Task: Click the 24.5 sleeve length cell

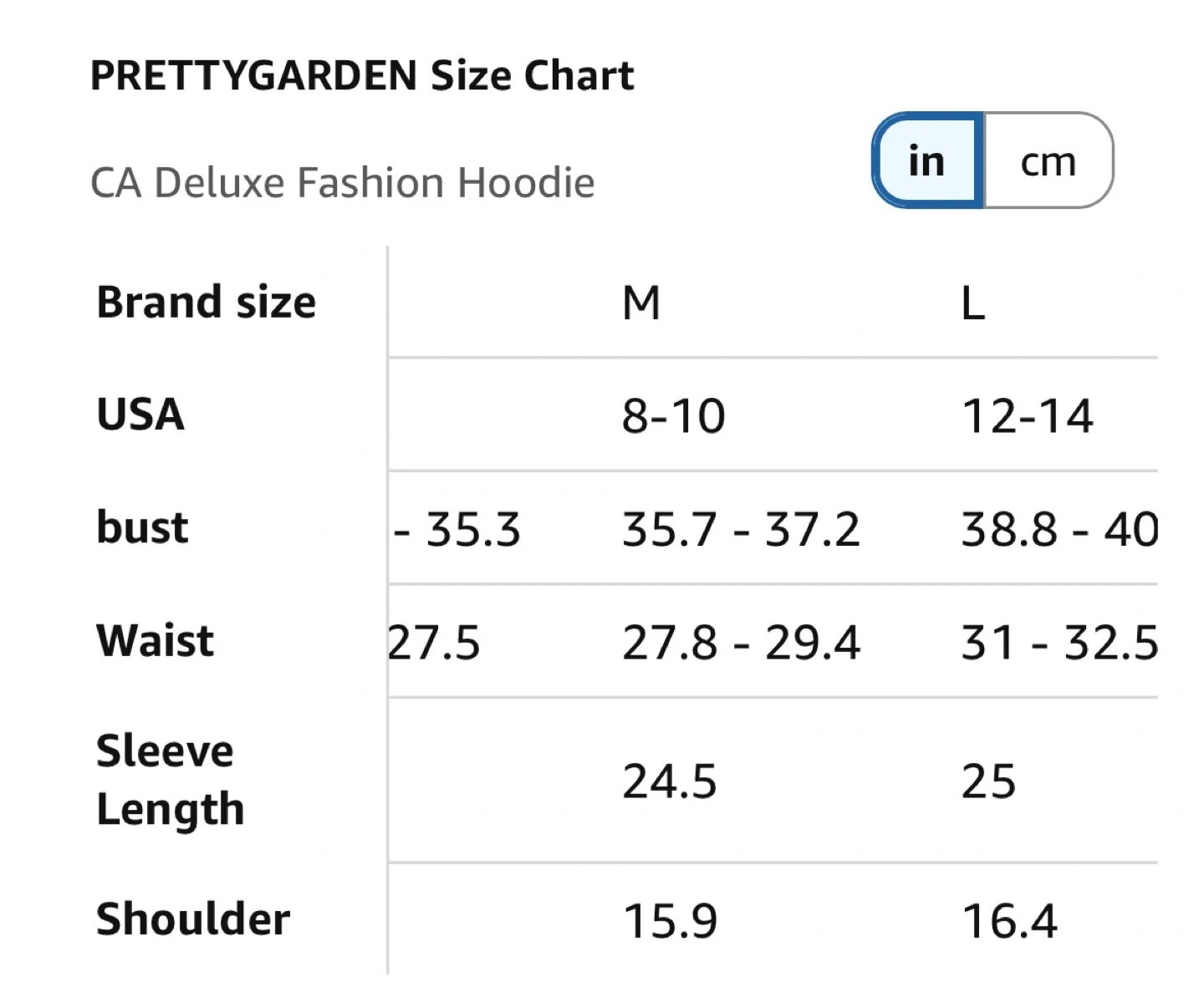Action: pyautogui.click(x=670, y=781)
